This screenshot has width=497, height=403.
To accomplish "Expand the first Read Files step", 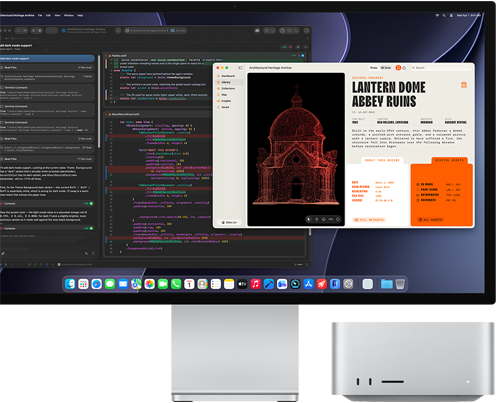I will 47,67.
